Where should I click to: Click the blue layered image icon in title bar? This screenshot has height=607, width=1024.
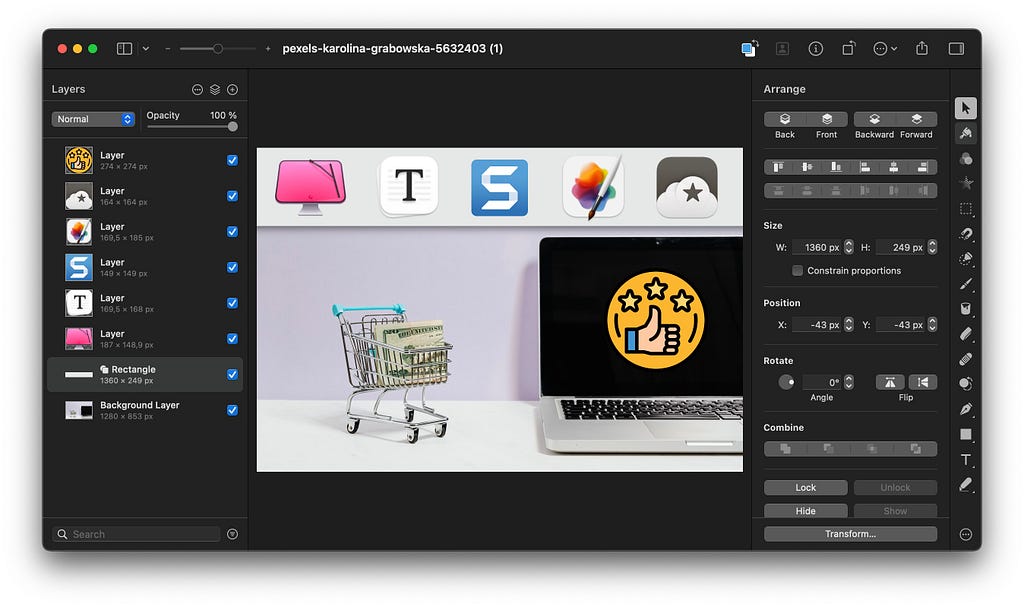tap(749, 48)
